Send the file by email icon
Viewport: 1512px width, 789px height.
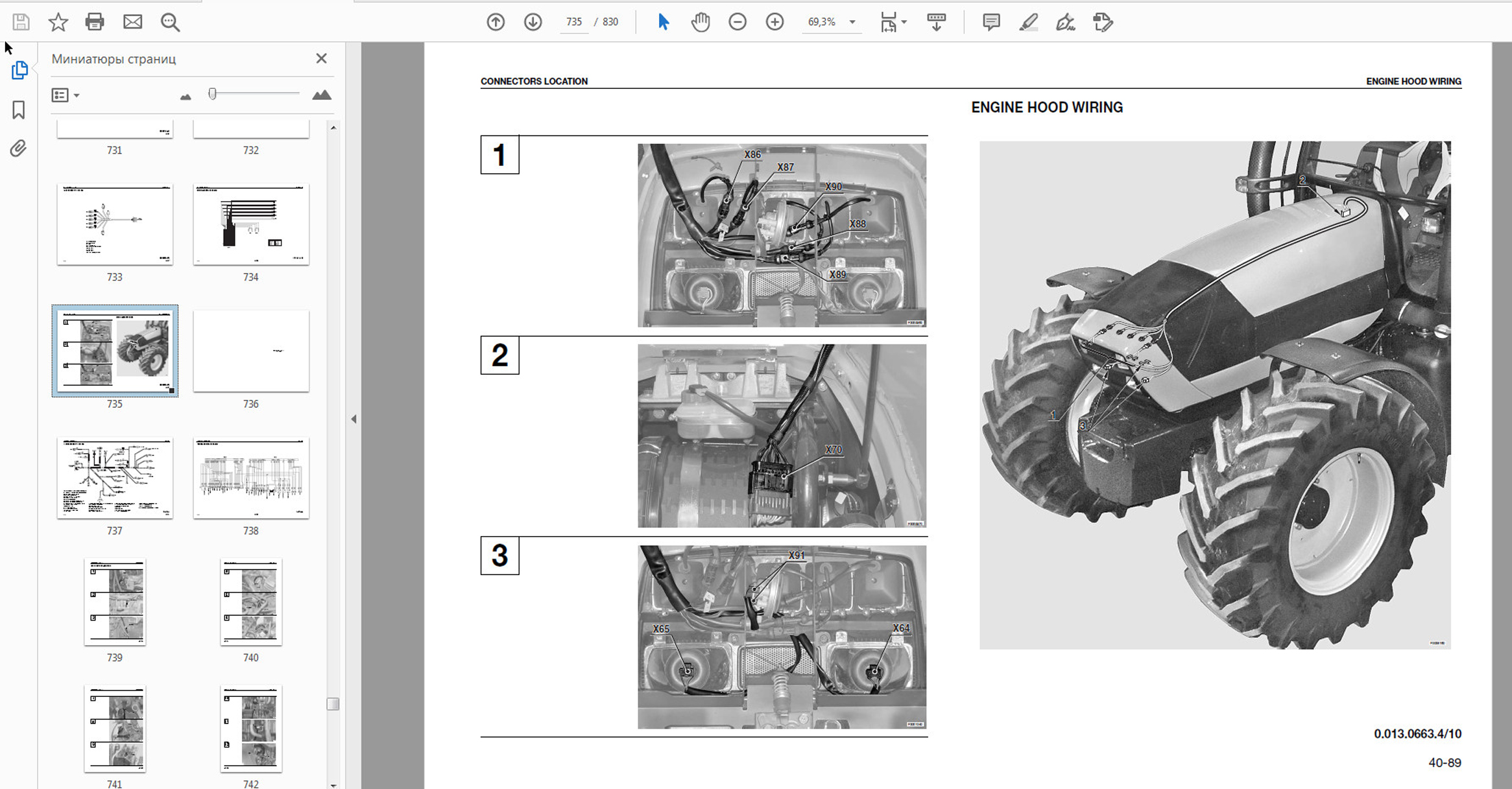(x=132, y=22)
